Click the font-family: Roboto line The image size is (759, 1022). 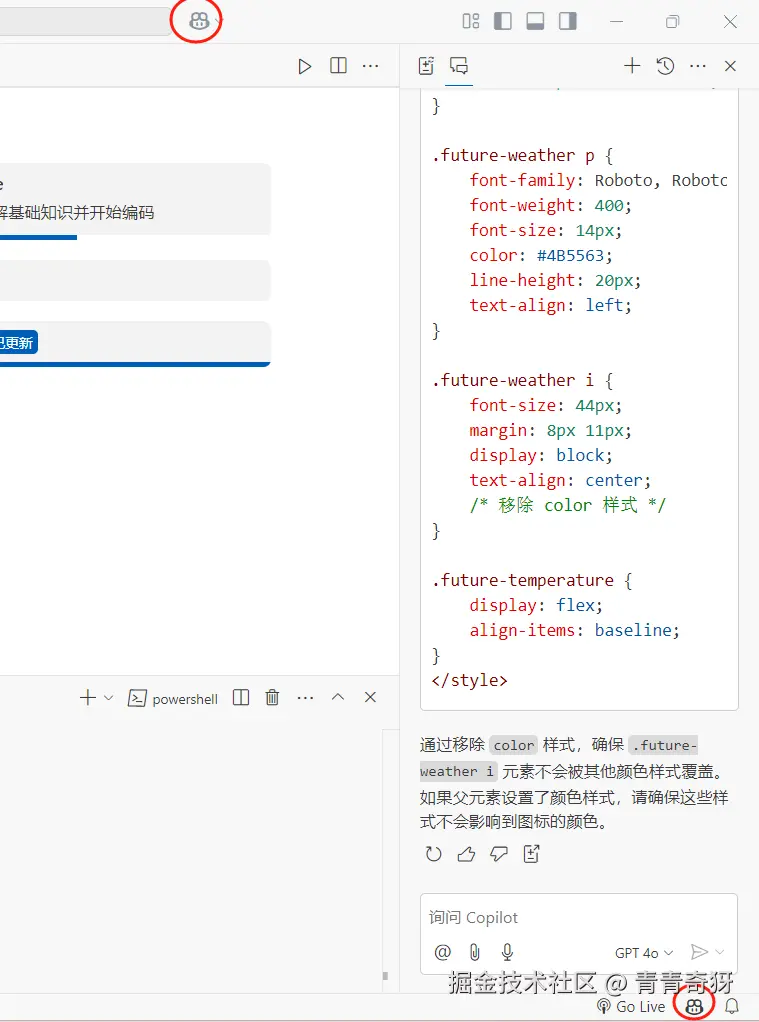coord(599,181)
